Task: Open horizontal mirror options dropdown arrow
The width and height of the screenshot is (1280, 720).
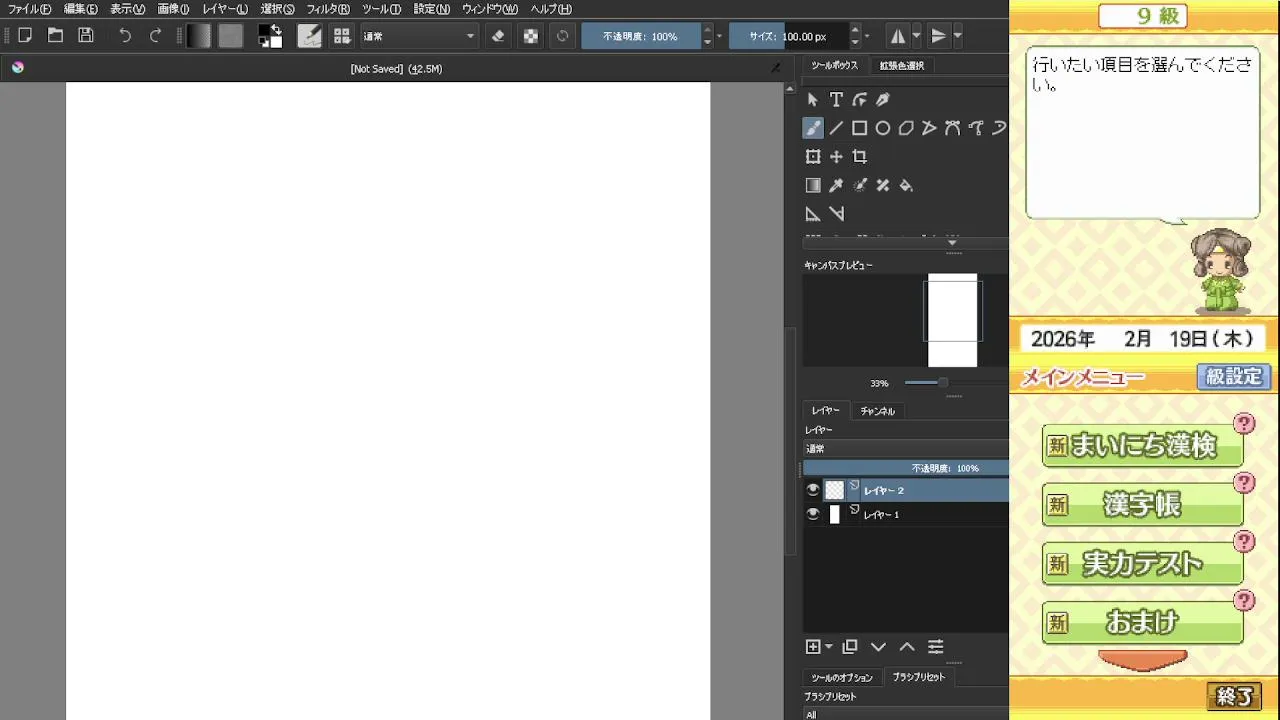Action: 917,36
